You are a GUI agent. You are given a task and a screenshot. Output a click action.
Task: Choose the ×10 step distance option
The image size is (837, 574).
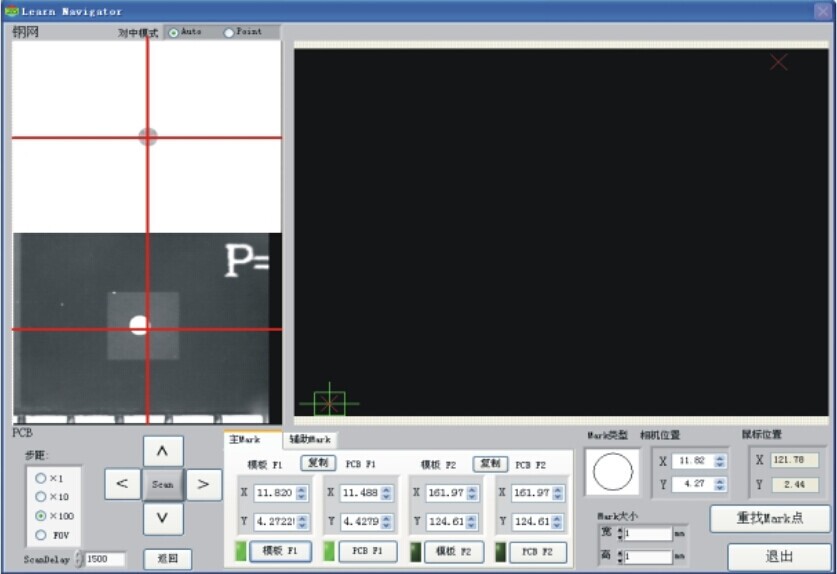click(41, 496)
